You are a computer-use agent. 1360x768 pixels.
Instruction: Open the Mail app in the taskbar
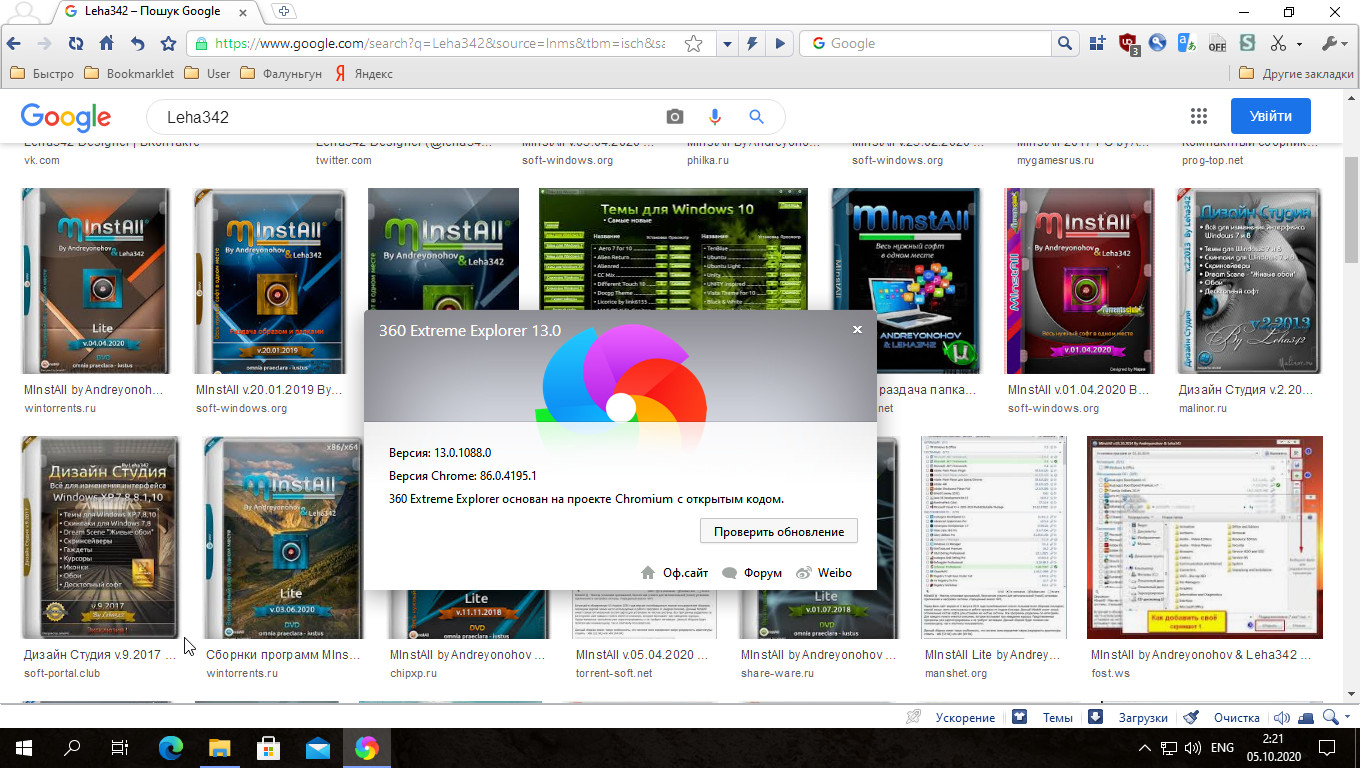pos(318,748)
